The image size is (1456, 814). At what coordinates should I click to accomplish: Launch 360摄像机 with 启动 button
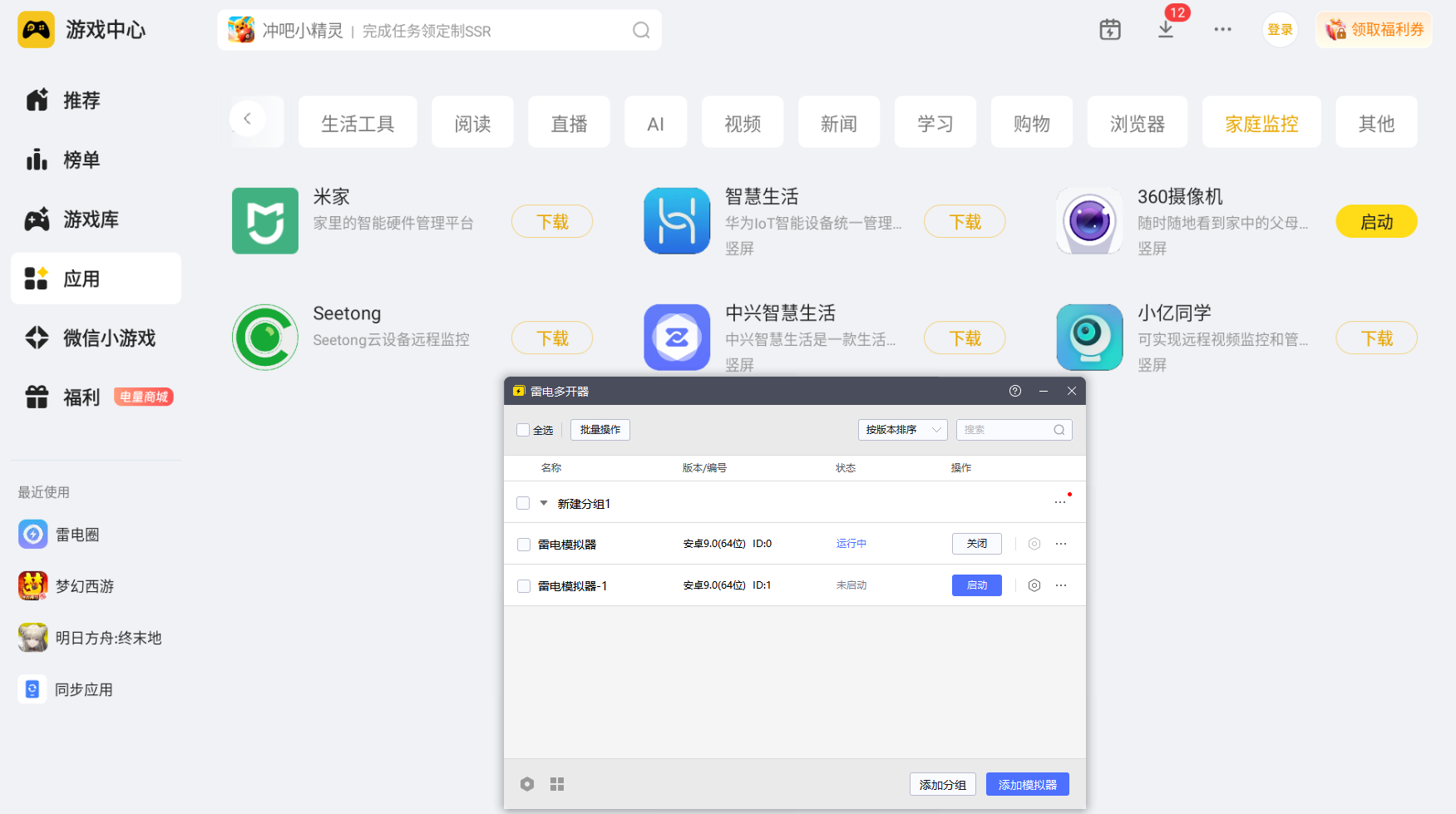(x=1377, y=221)
